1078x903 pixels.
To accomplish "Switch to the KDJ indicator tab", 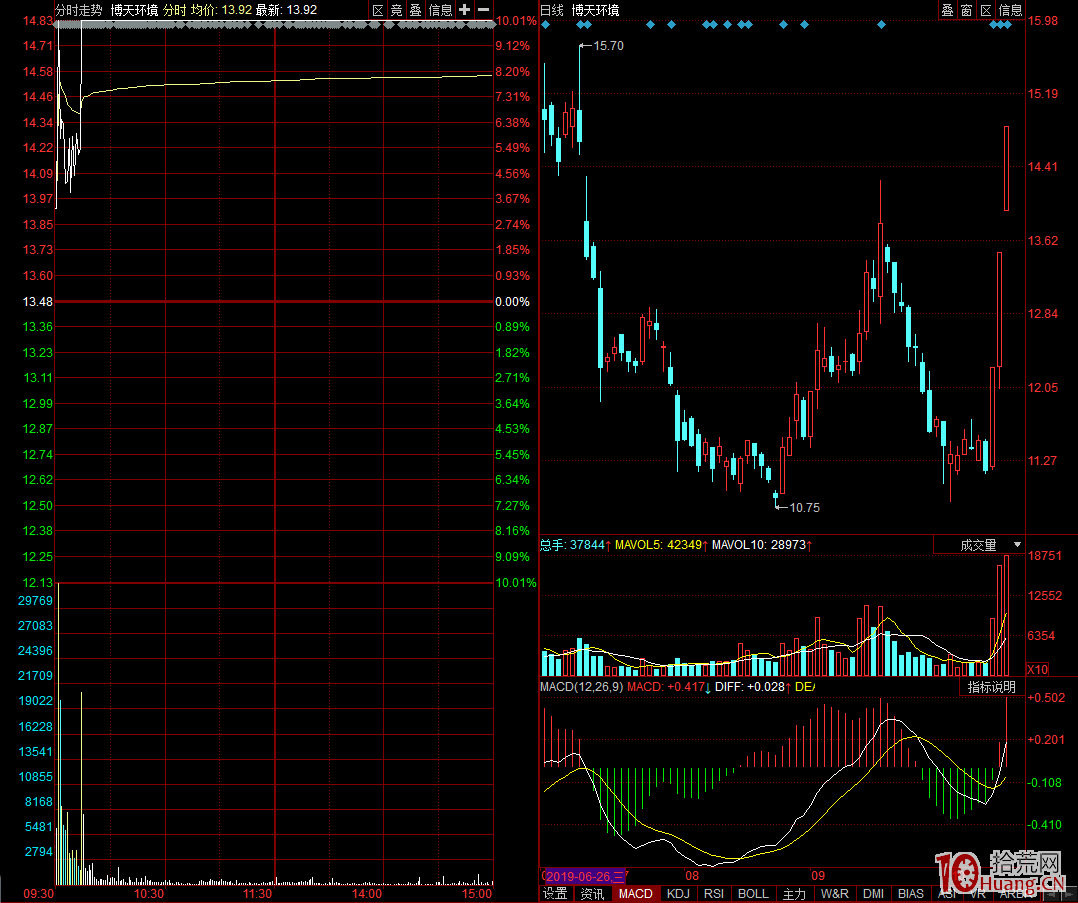I will (678, 894).
